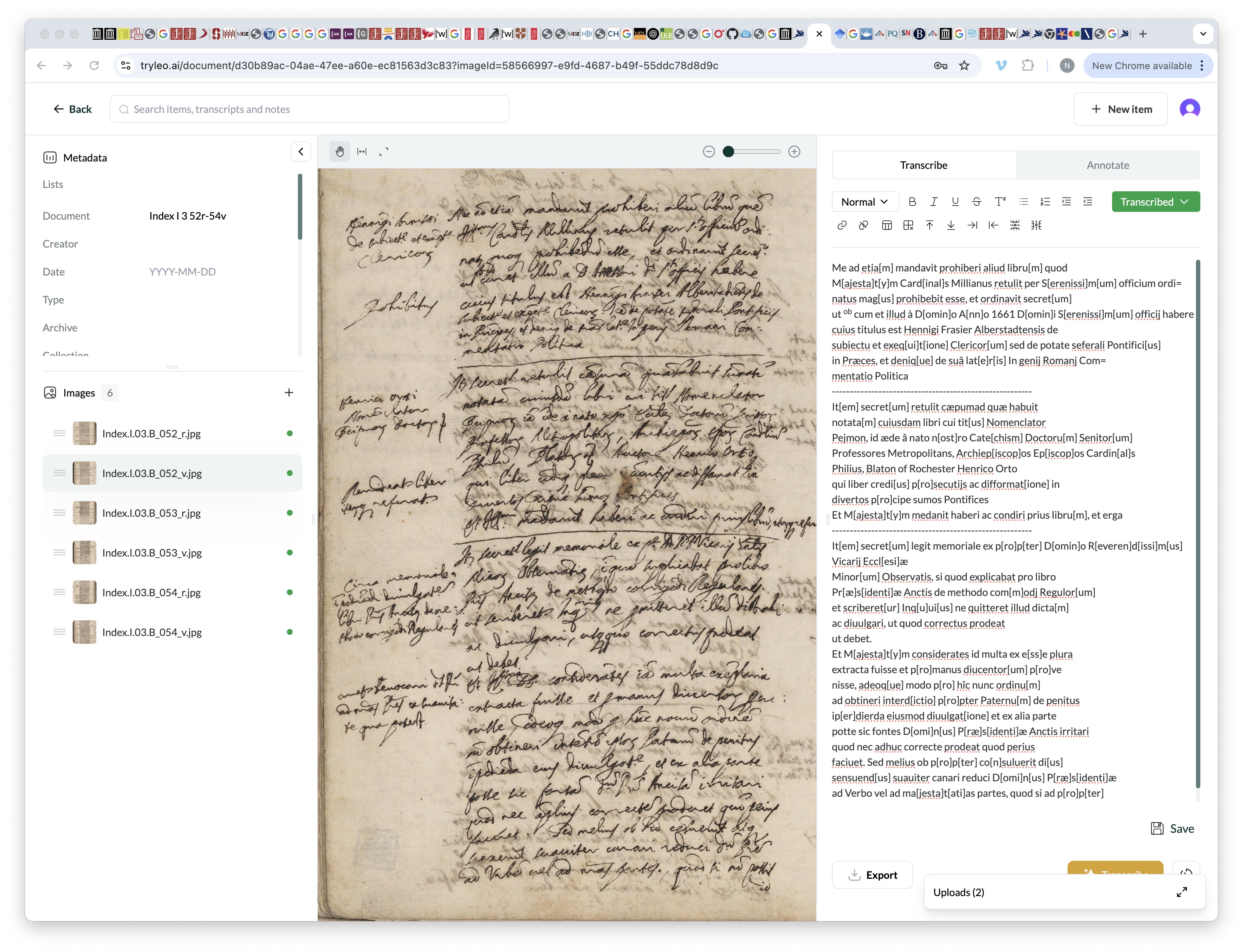The width and height of the screenshot is (1243, 952).
Task: Apply strikethrough formatting in editor toolbar
Action: 976,202
